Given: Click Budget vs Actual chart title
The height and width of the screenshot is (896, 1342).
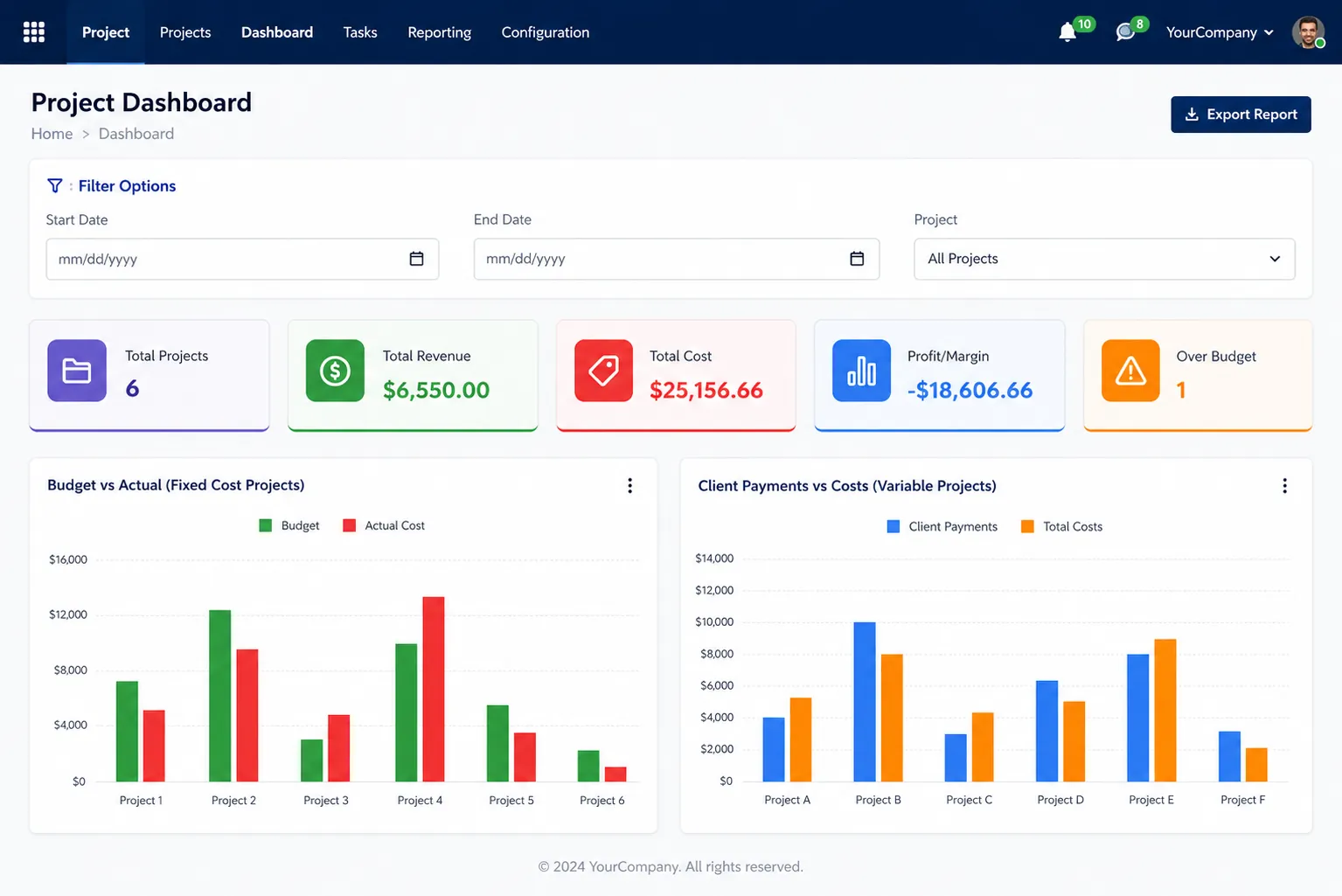Looking at the screenshot, I should [x=176, y=485].
